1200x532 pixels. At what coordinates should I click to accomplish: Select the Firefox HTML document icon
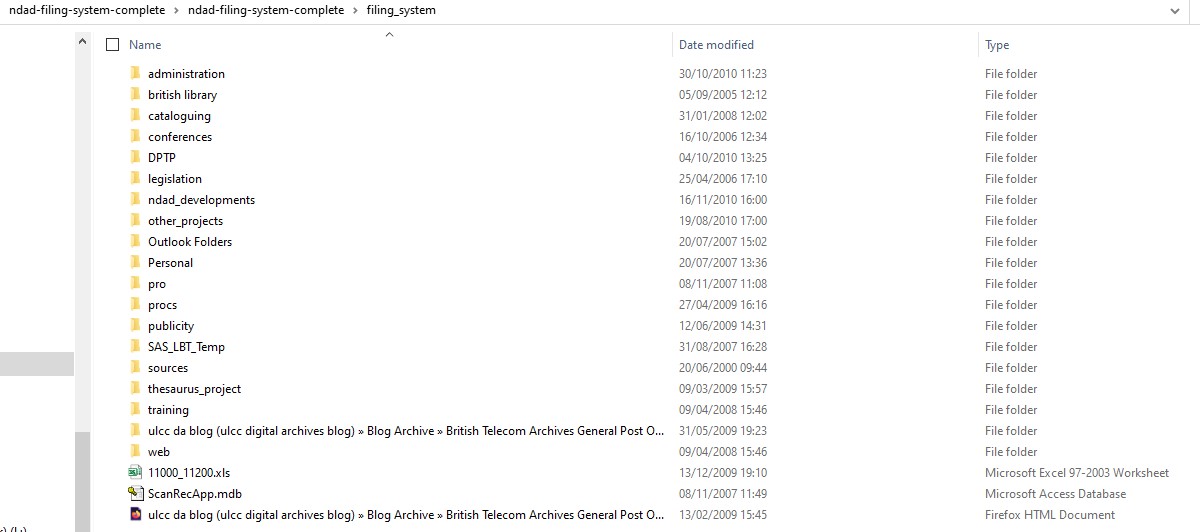136,514
